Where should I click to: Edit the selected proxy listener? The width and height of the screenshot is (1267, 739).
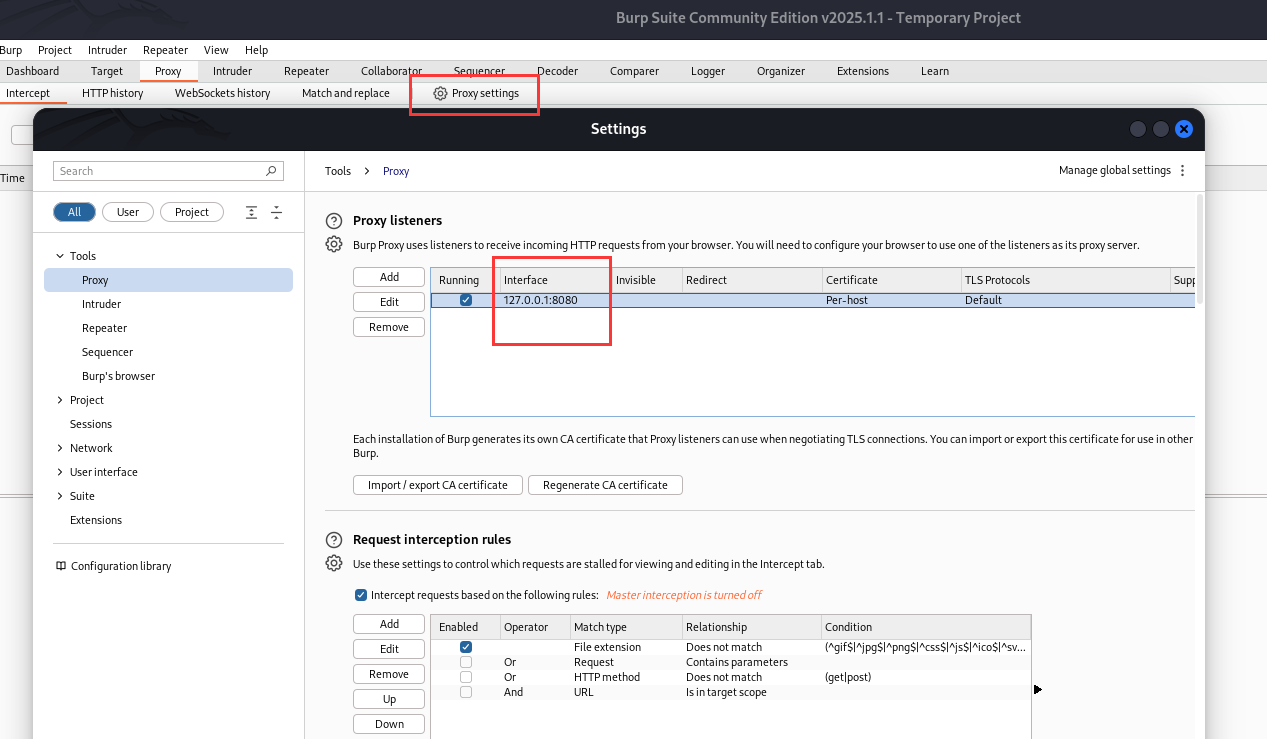coord(389,302)
